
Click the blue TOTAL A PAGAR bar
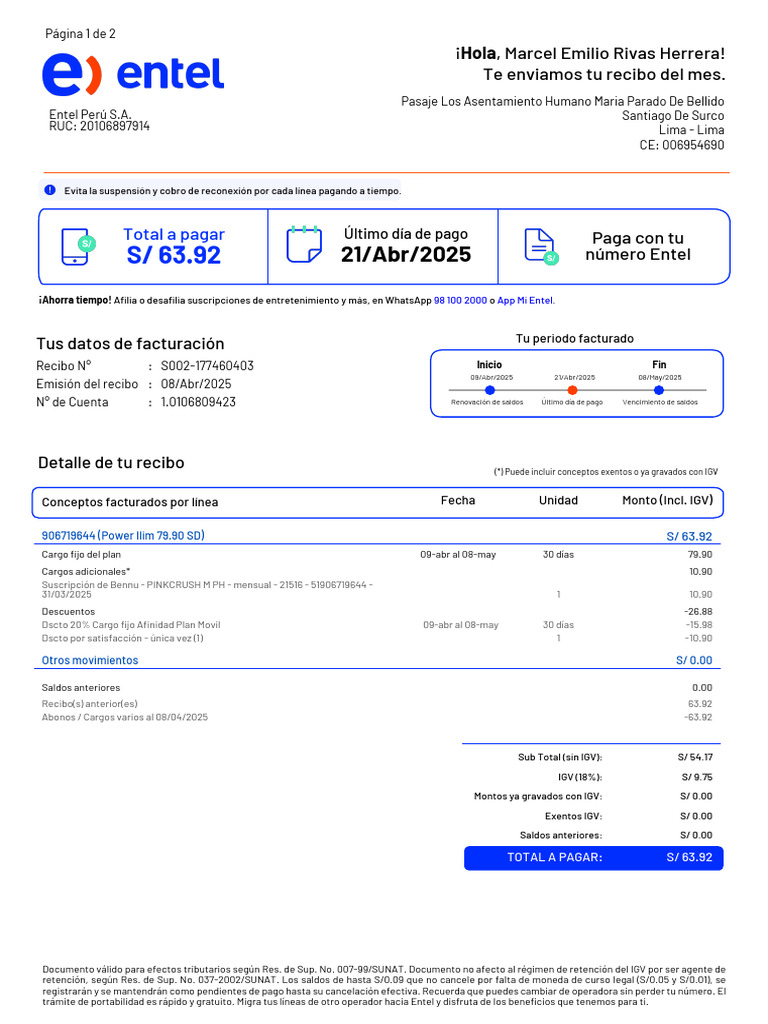[594, 857]
